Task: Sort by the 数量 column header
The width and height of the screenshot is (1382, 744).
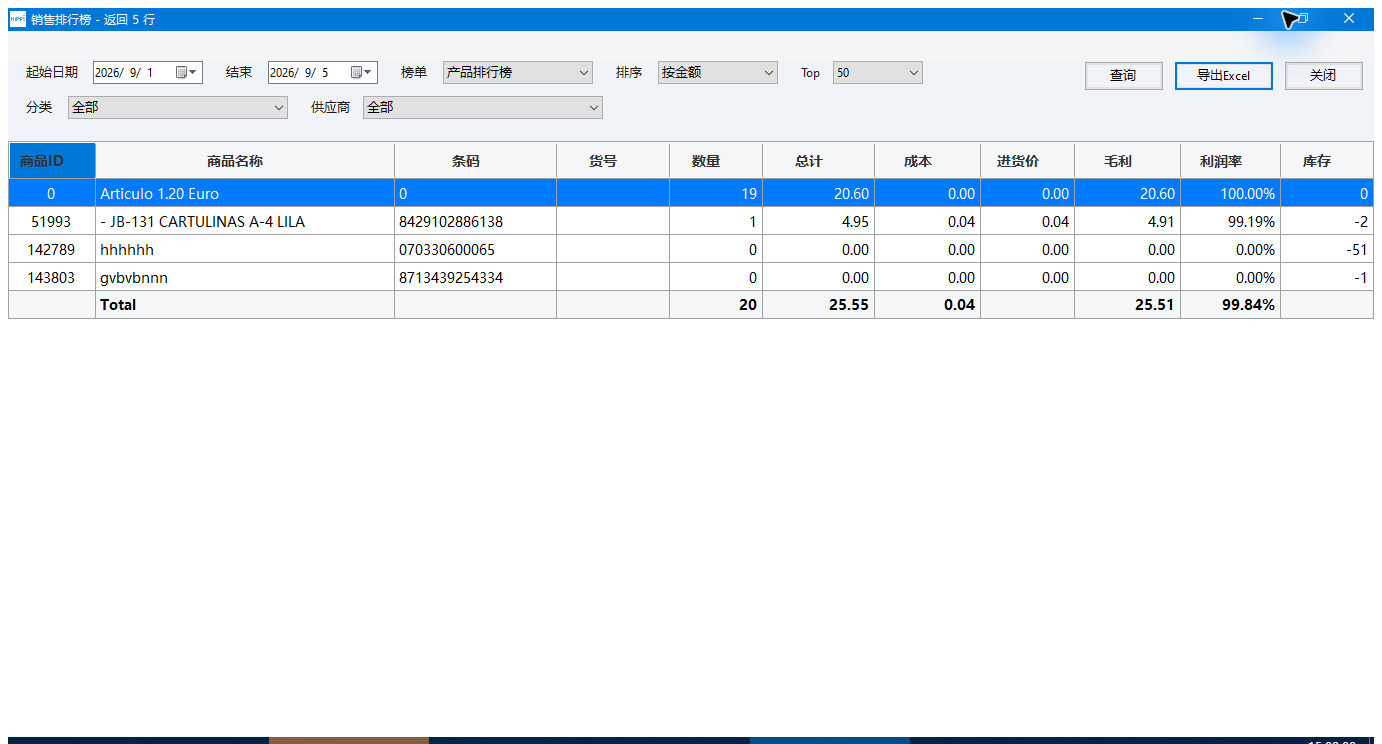Action: click(x=716, y=161)
